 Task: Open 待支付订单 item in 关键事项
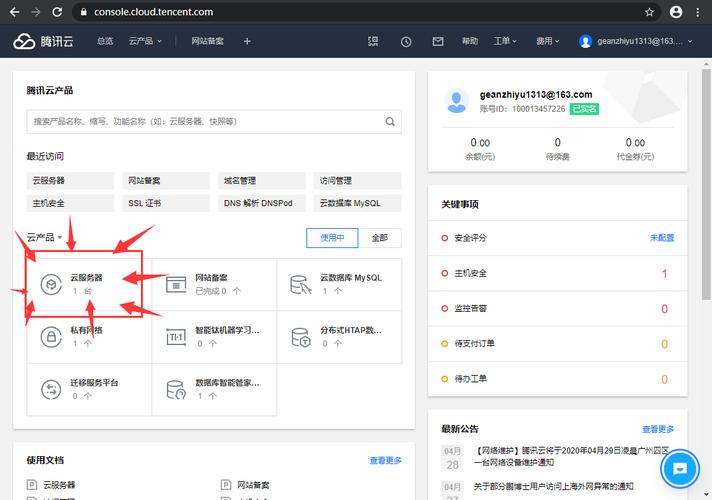tap(558, 344)
